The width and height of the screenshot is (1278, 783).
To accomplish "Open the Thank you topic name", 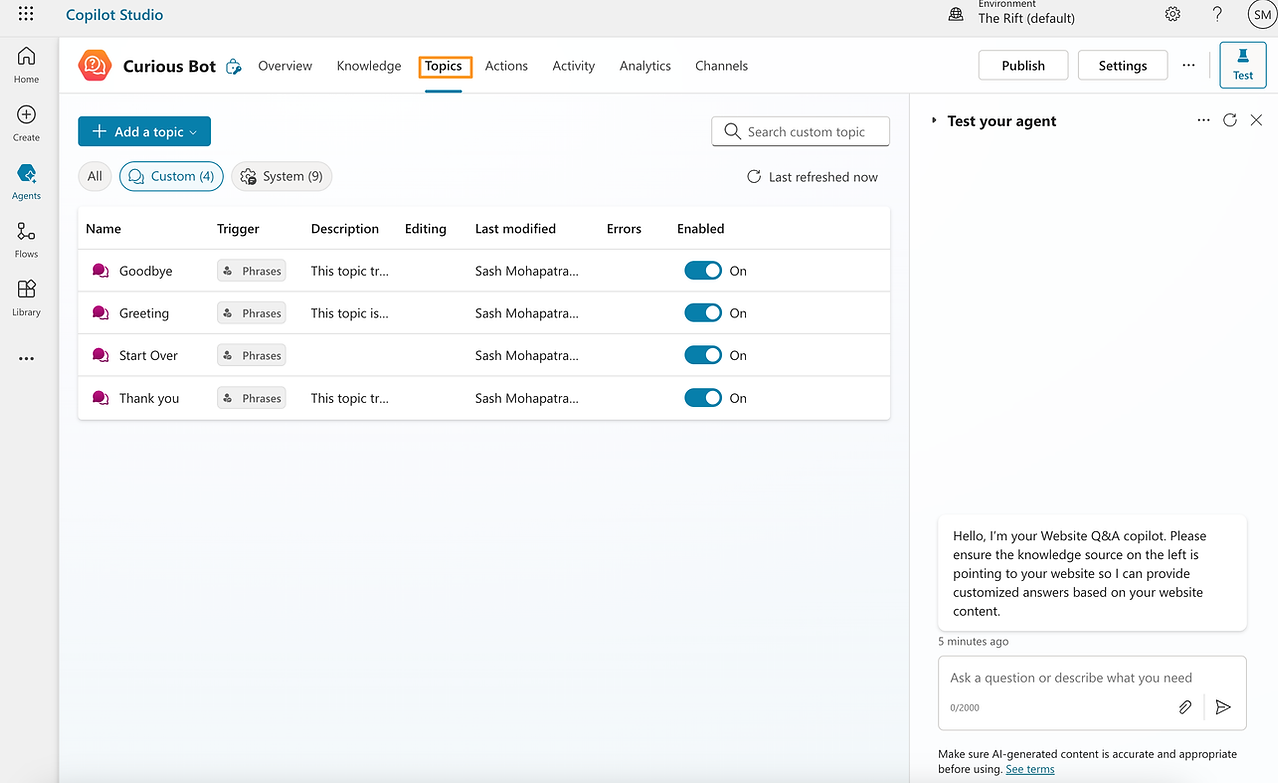I will pos(149,398).
